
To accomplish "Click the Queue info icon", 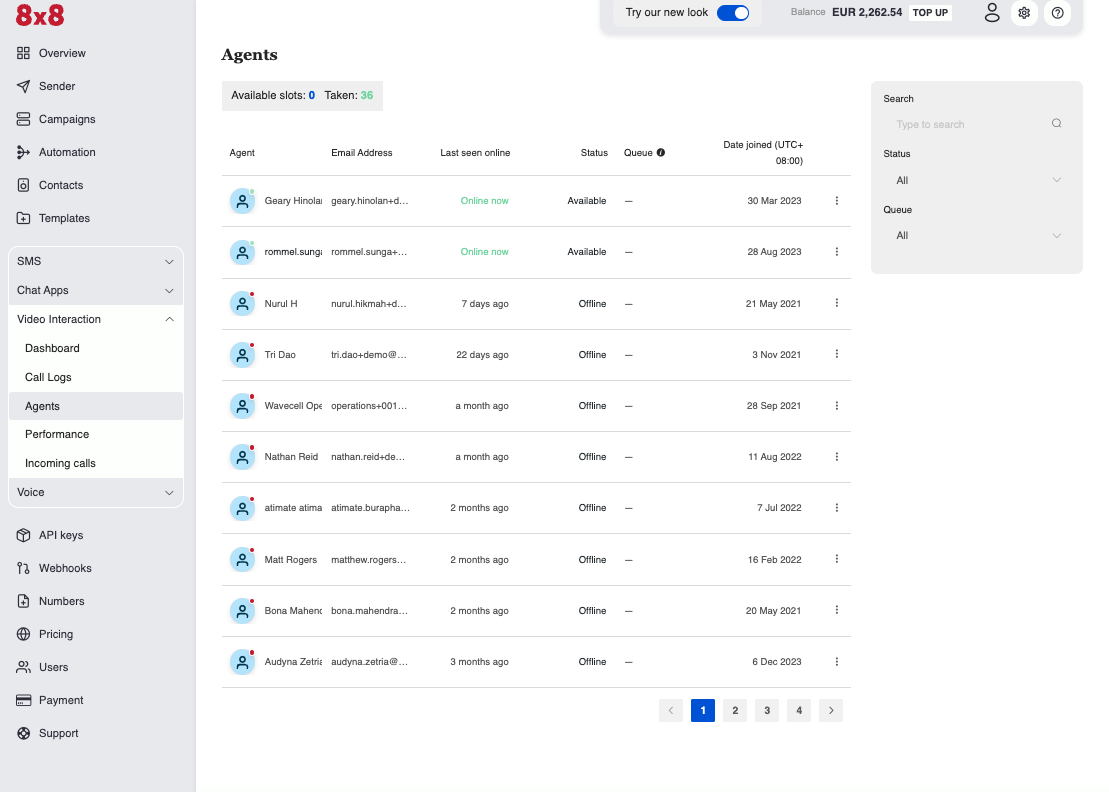I will click(661, 153).
